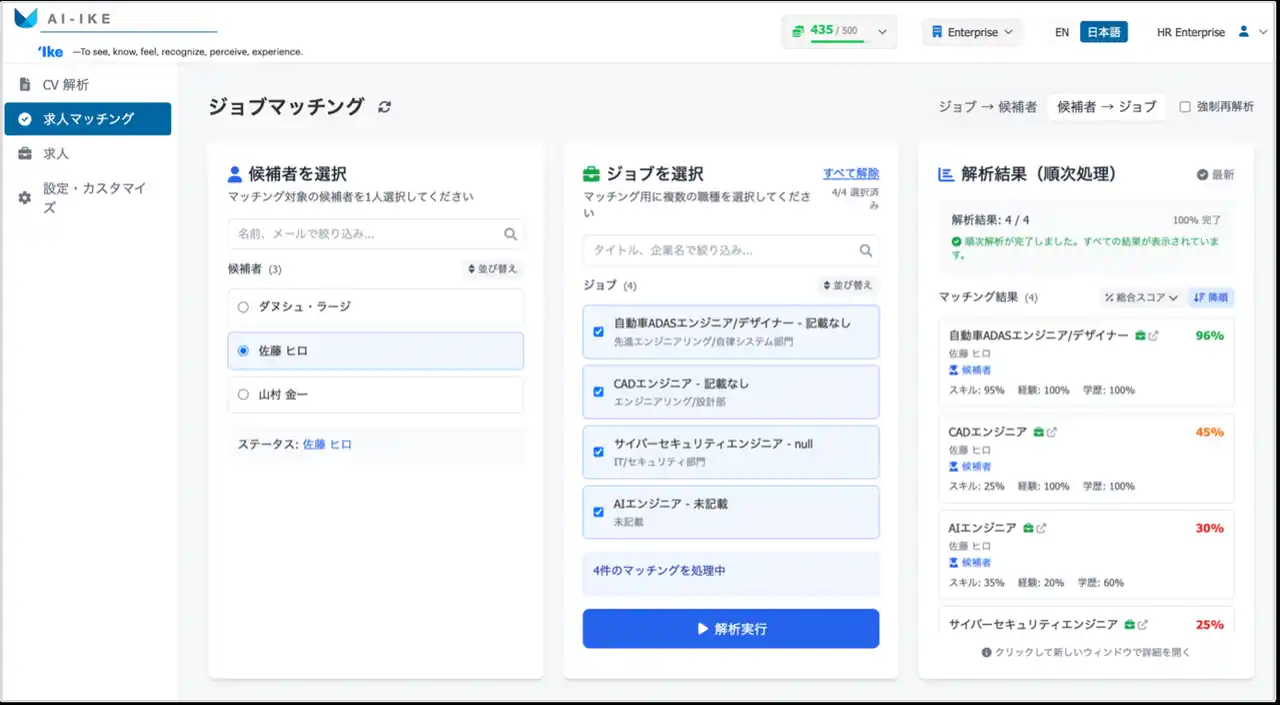Enable the 強制再解析 checkbox
The width and height of the screenshot is (1280, 705).
pyautogui.click(x=1185, y=107)
